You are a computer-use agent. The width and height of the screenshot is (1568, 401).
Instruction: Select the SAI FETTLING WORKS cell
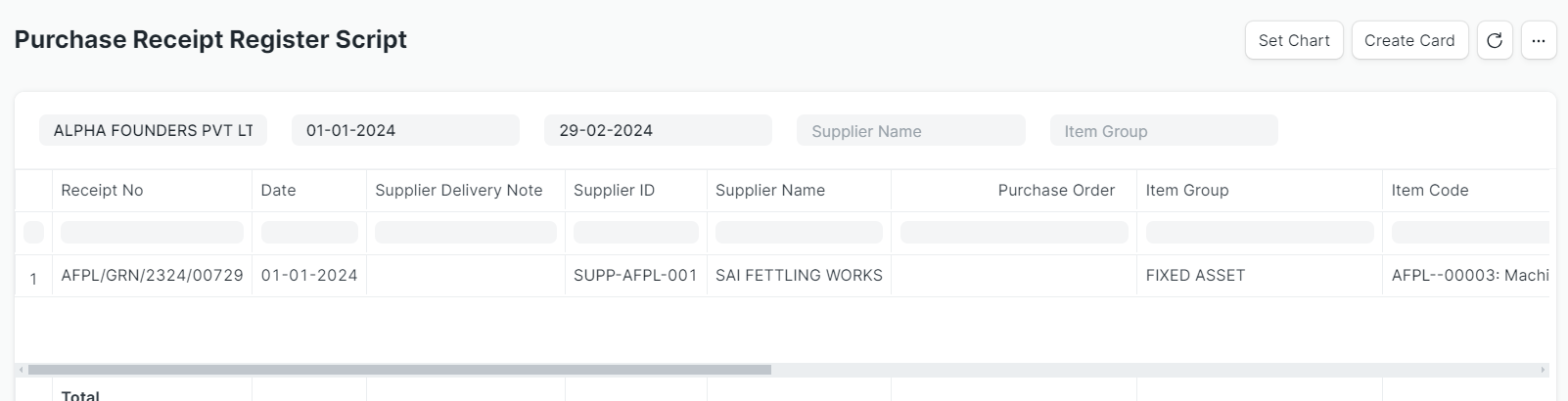pyautogui.click(x=799, y=276)
